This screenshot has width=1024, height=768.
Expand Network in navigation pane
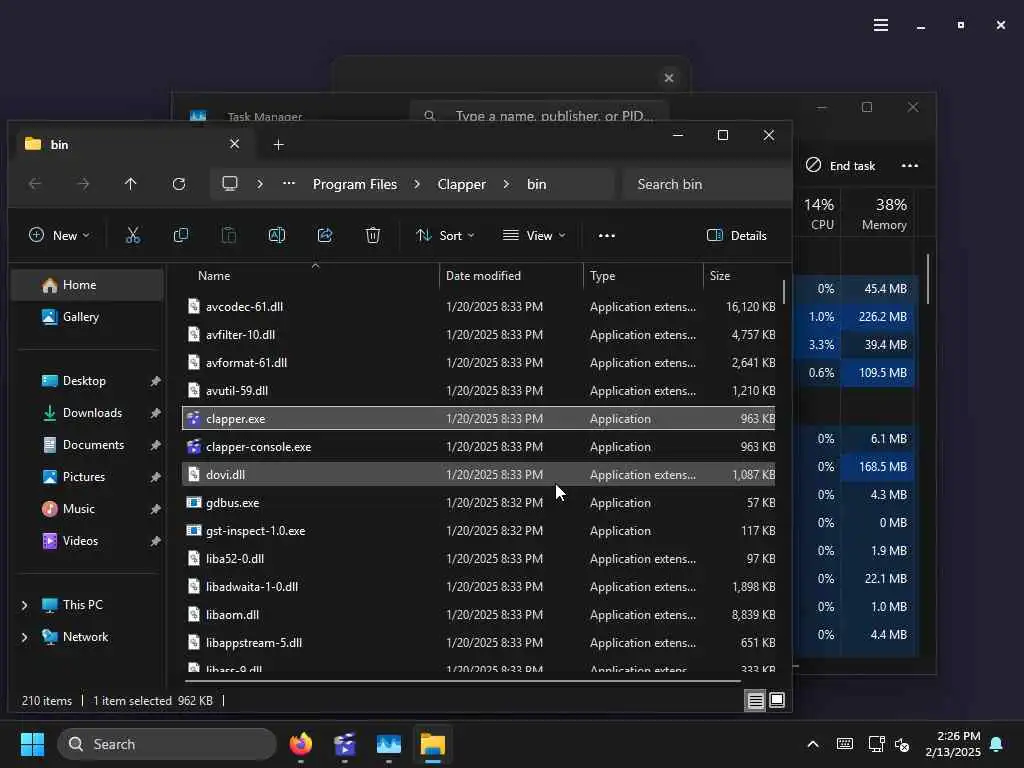tap(25, 637)
